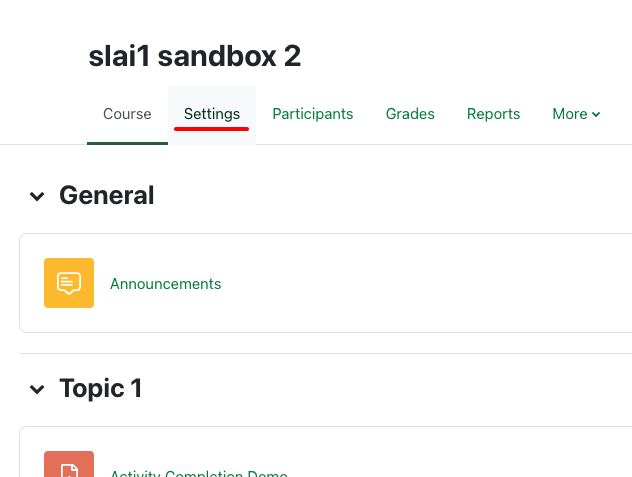Click the Topic 1 section heading
The height and width of the screenshot is (477, 632).
100,388
